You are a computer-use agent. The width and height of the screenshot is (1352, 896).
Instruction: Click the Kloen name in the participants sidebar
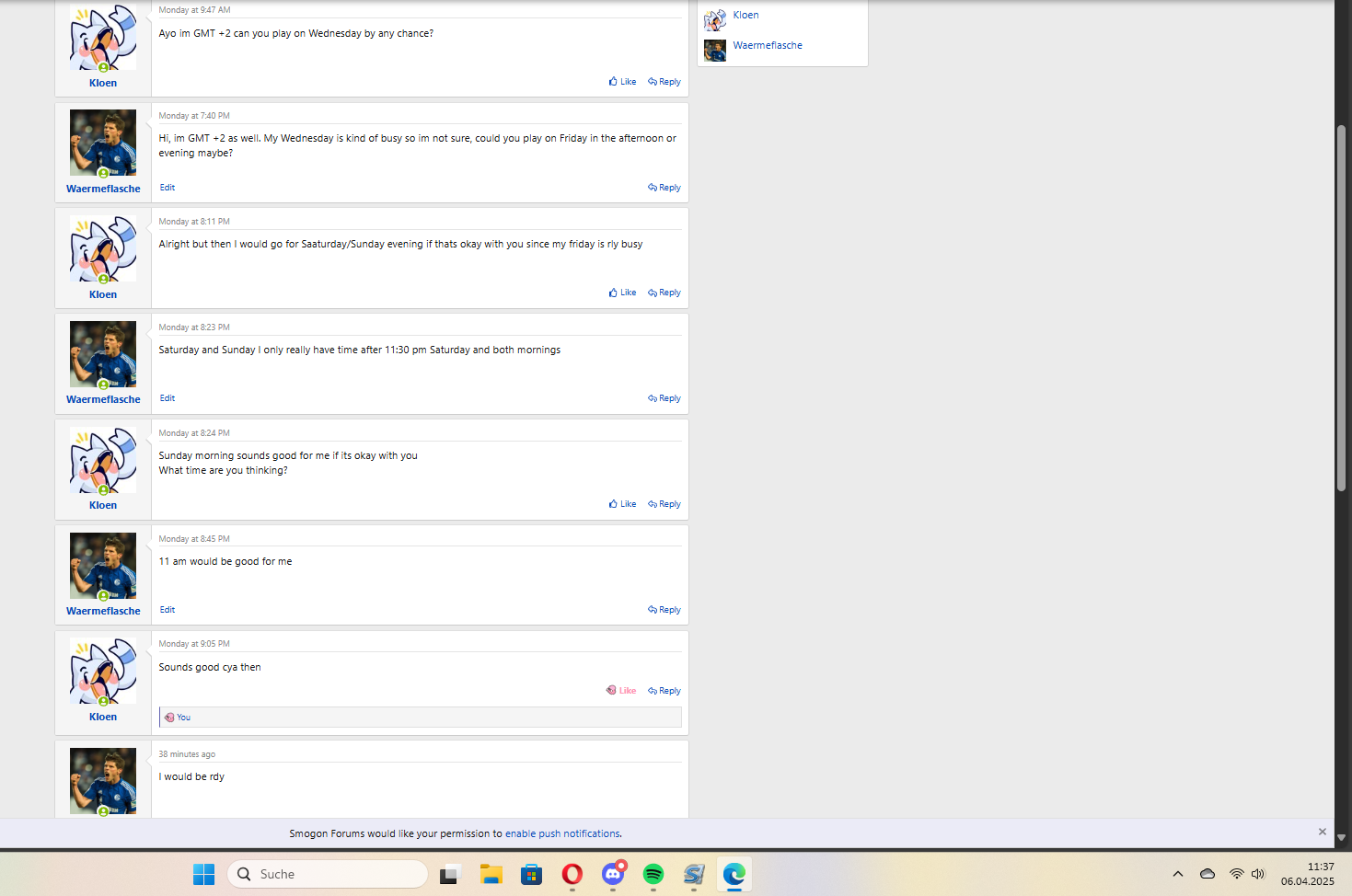[x=746, y=15]
